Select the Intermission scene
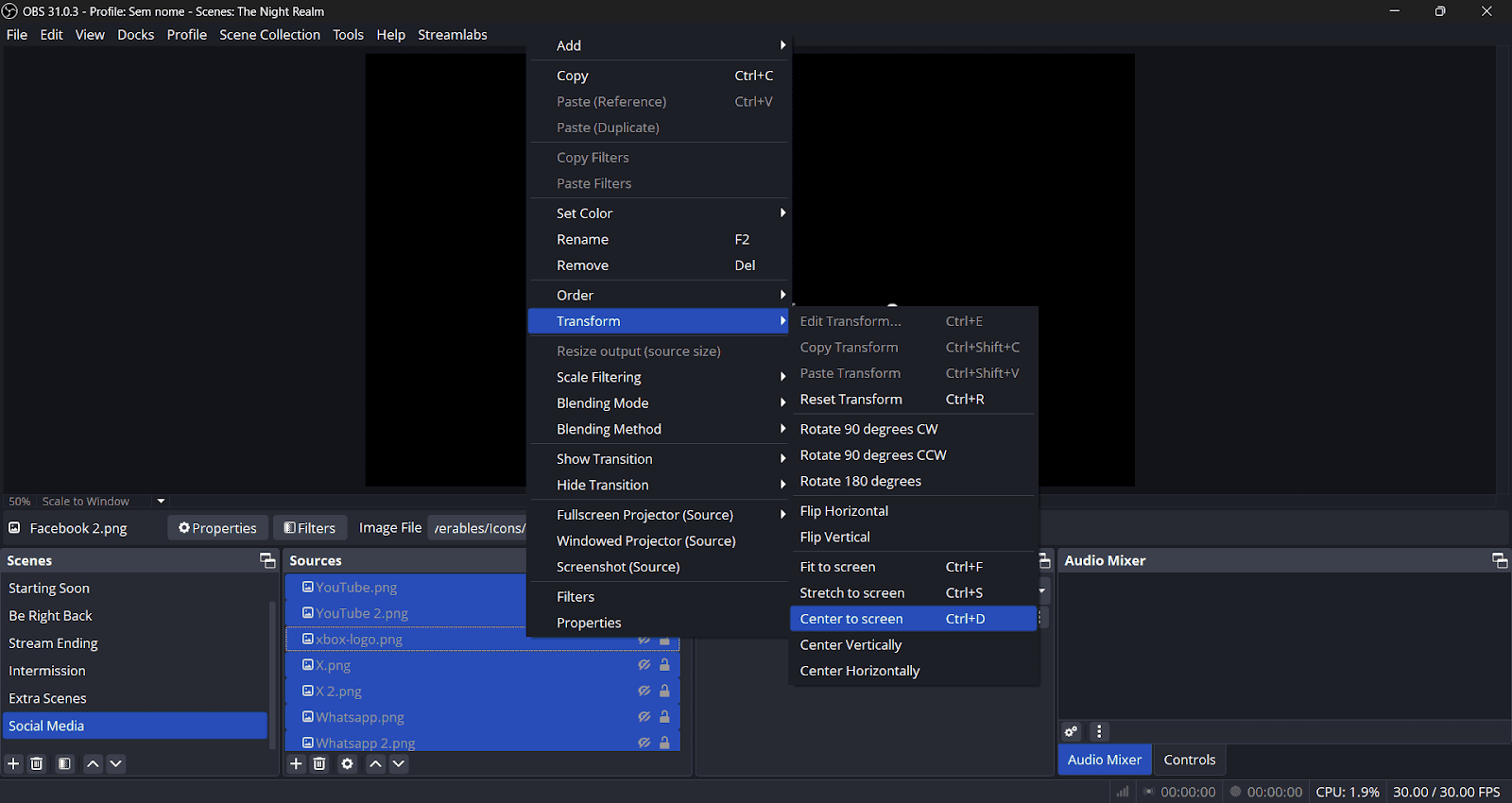The width and height of the screenshot is (1512, 803). (x=136, y=671)
